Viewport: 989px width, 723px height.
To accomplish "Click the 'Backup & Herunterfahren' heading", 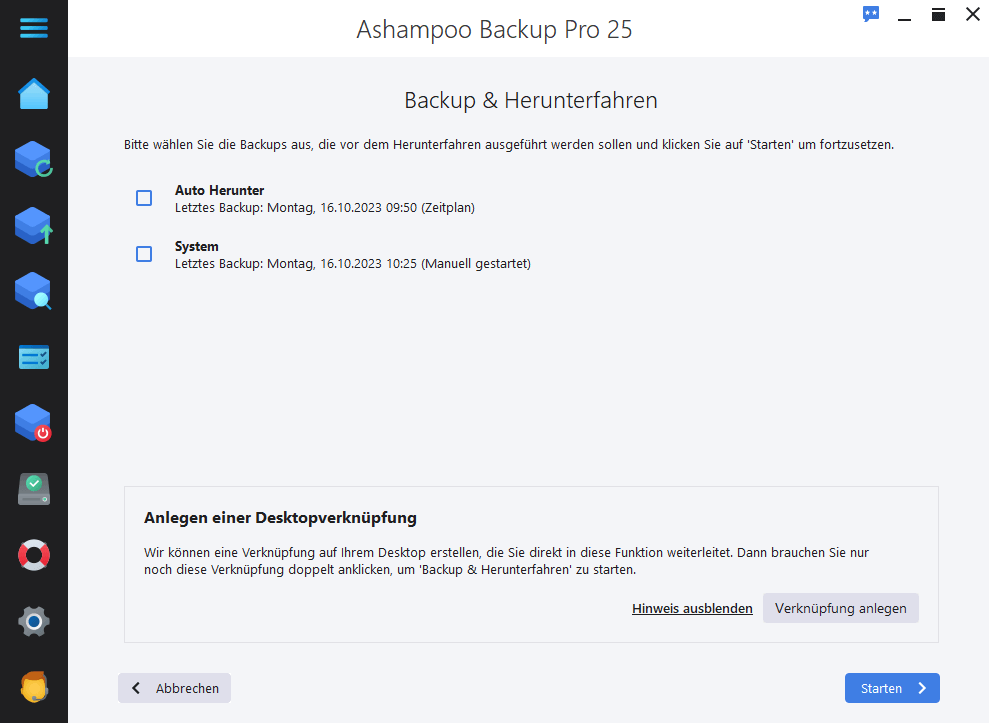I will (530, 100).
